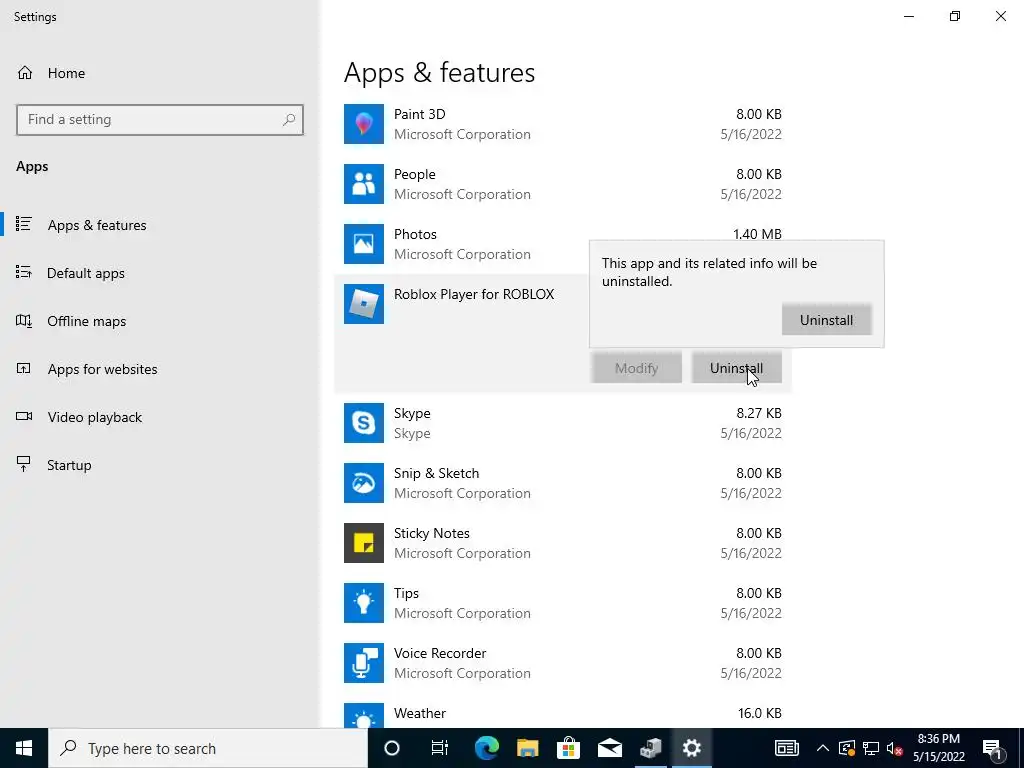Select the Sticky Notes entry name
Screen dimensions: 1024x768
[x=431, y=534]
